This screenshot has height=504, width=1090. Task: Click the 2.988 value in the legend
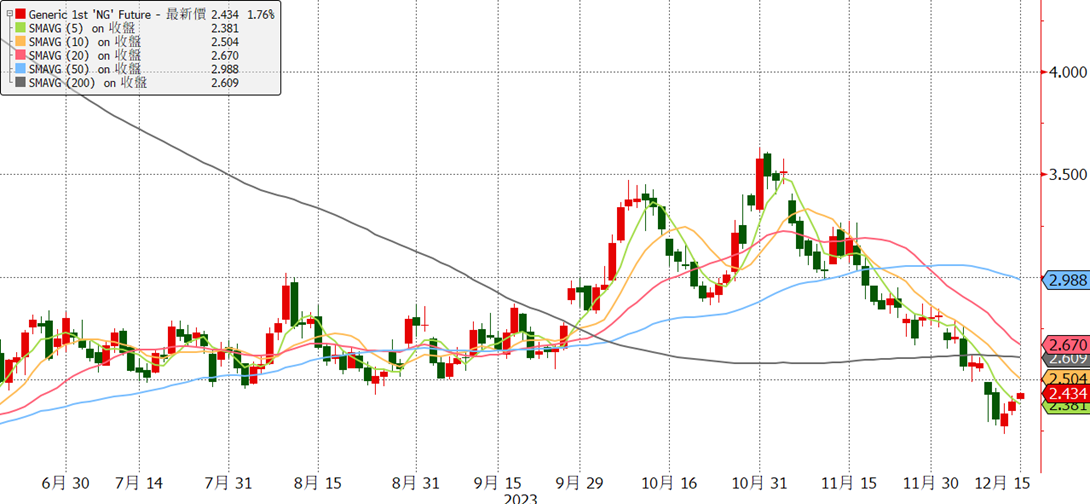coord(225,70)
